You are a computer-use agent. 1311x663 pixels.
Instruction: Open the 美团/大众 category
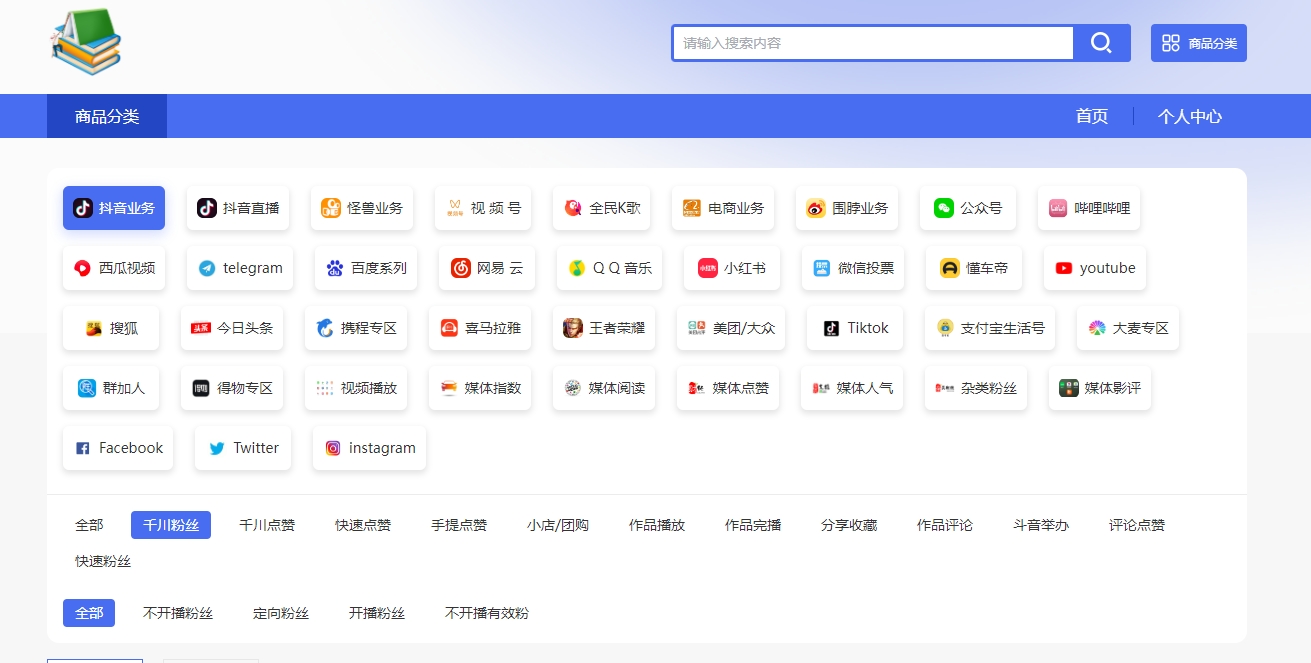731,328
